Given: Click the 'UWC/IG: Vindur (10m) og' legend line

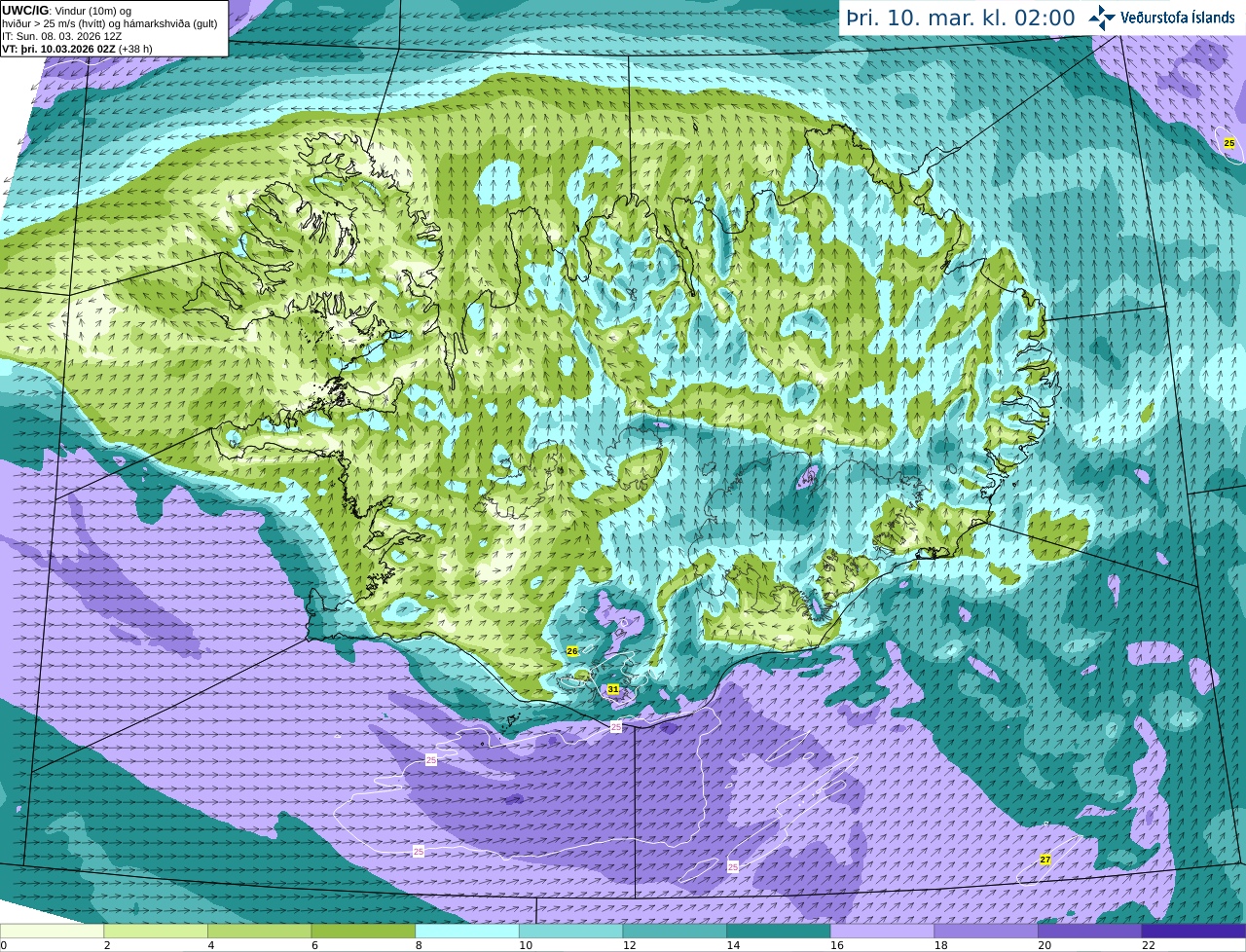Looking at the screenshot, I should click(x=66, y=10).
